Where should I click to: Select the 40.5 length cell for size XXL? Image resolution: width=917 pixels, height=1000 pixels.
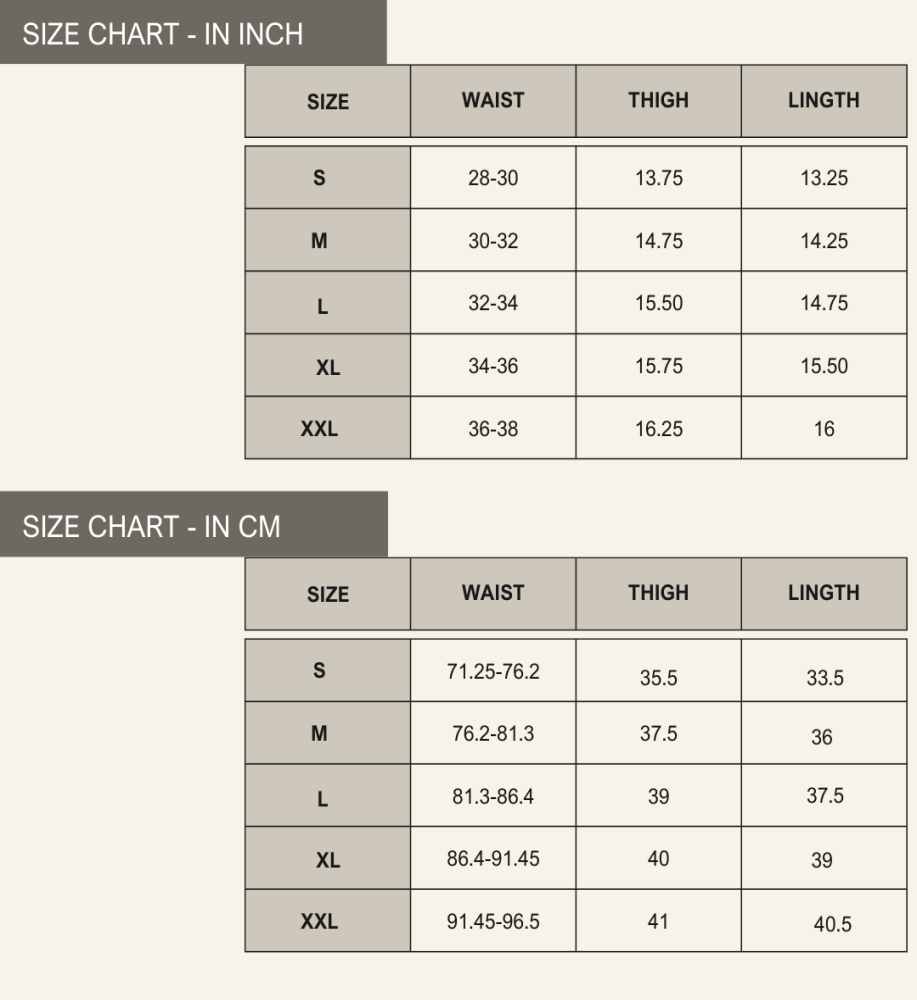point(832,925)
